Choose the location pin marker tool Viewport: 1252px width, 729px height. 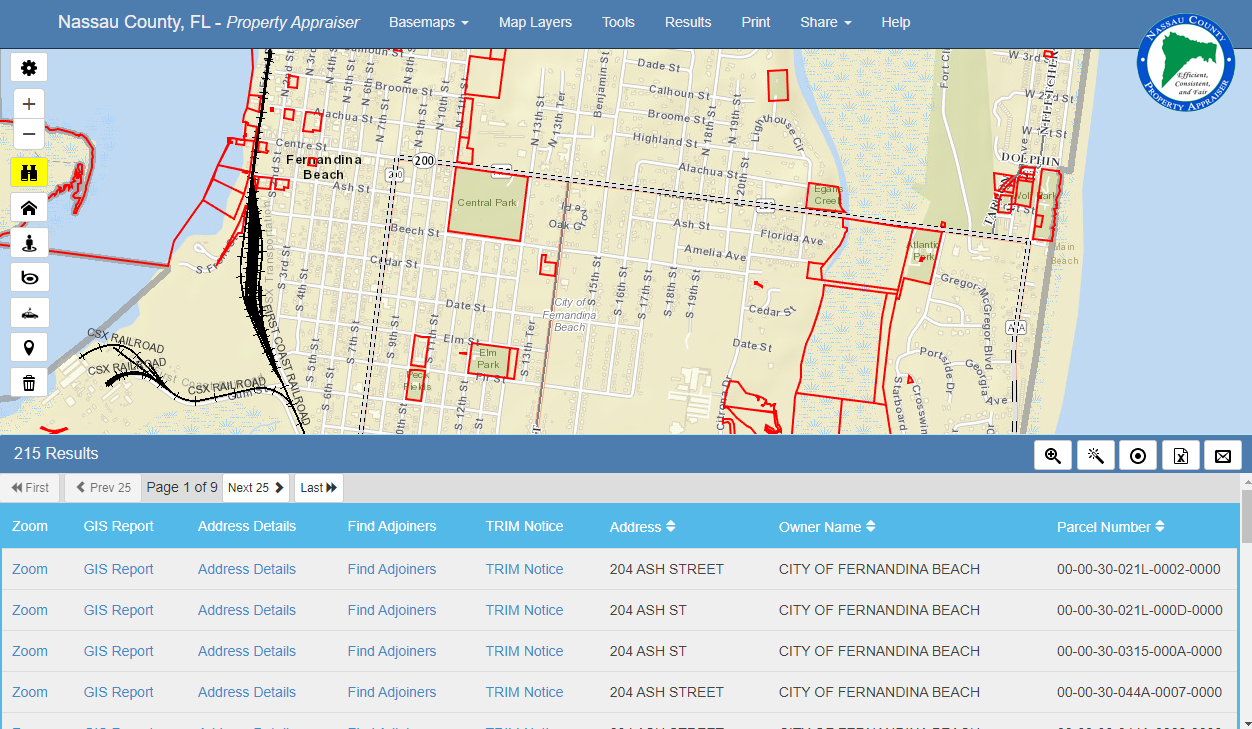pos(28,347)
